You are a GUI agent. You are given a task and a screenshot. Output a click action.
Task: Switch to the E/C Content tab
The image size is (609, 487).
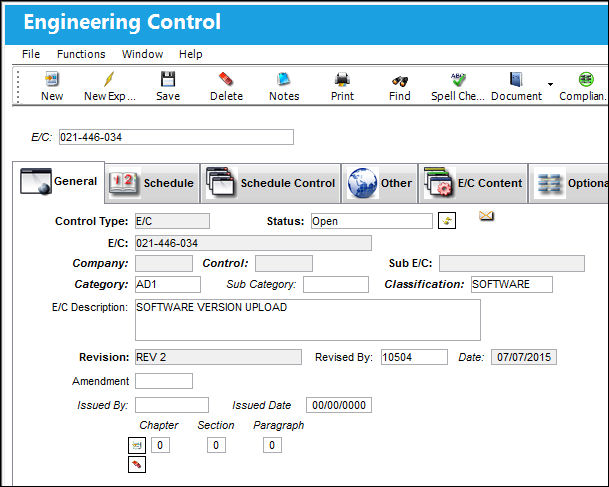(x=473, y=183)
